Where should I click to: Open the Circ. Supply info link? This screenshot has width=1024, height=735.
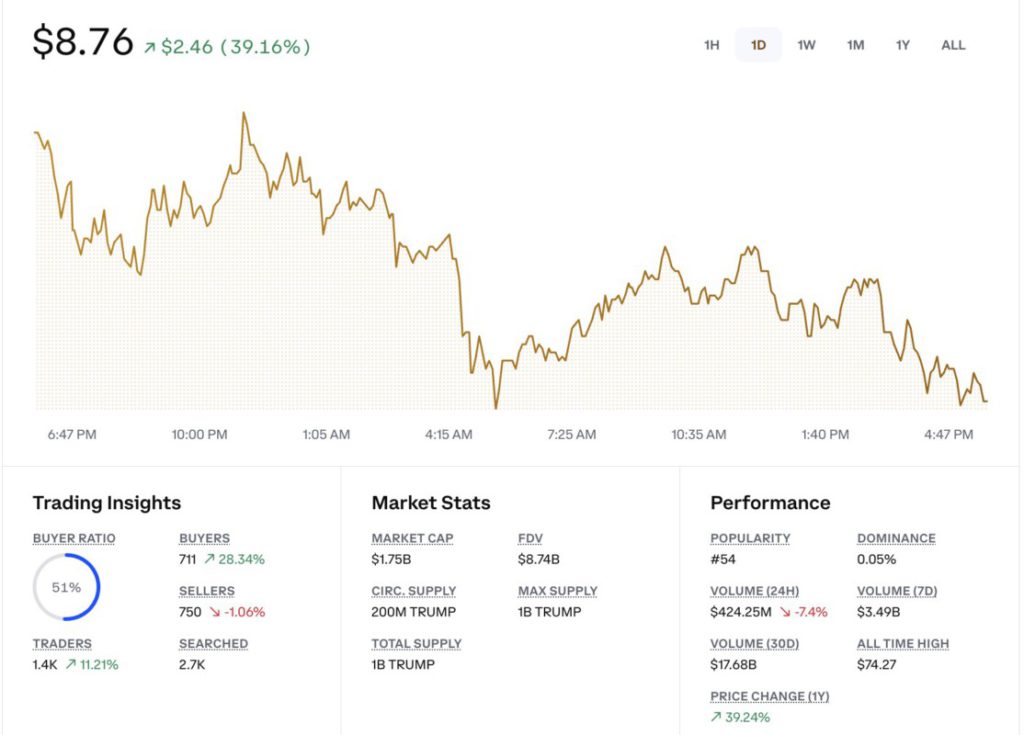click(x=414, y=591)
